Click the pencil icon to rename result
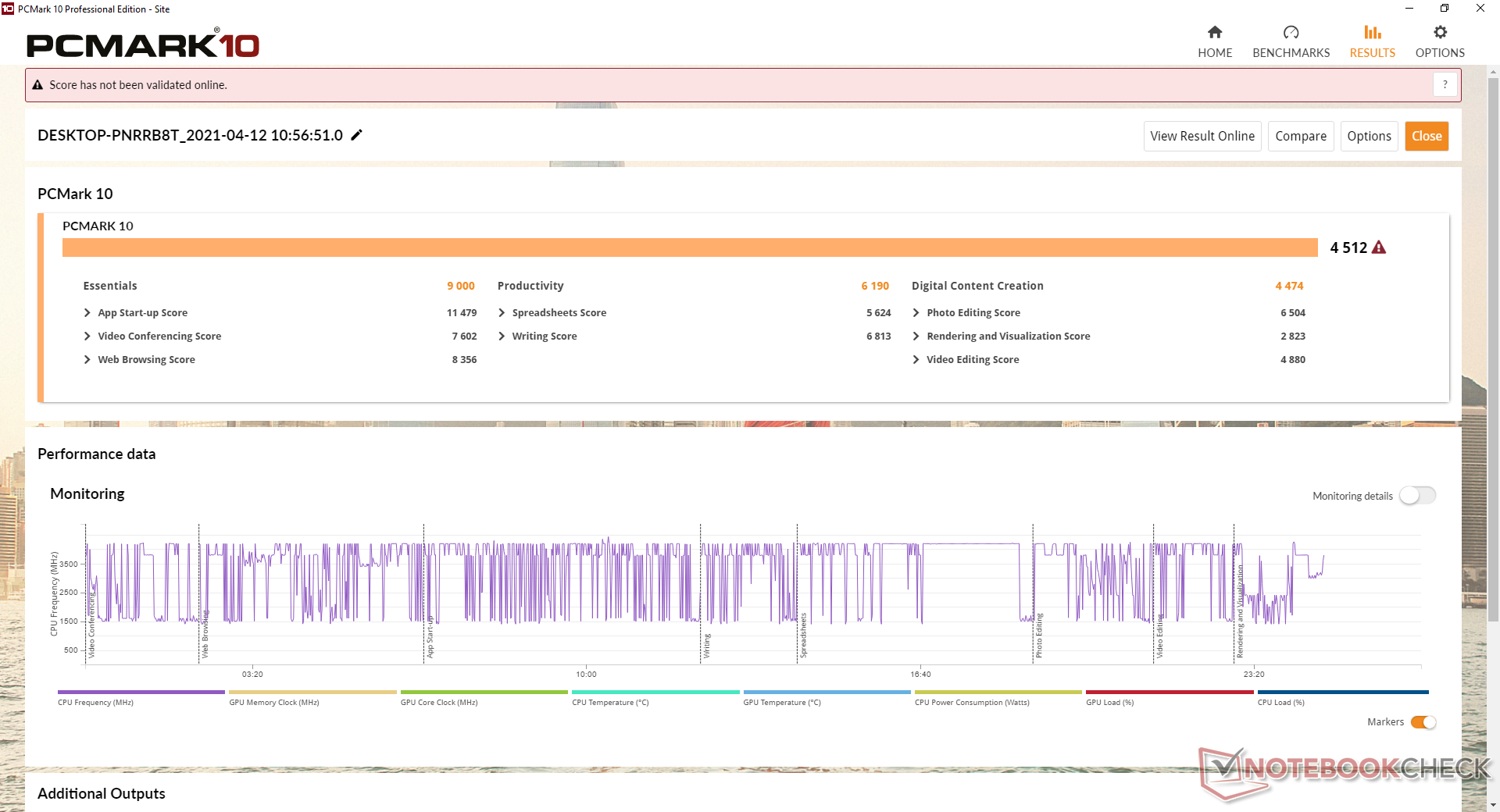Image resolution: width=1500 pixels, height=812 pixels. point(357,135)
